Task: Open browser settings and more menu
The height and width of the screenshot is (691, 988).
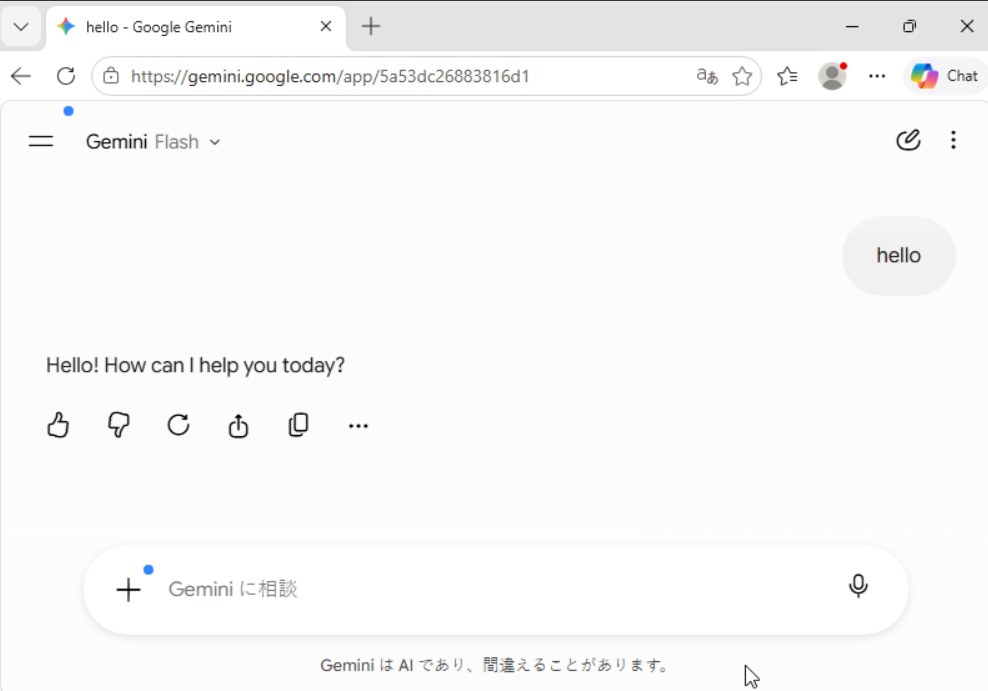Action: coord(877,76)
